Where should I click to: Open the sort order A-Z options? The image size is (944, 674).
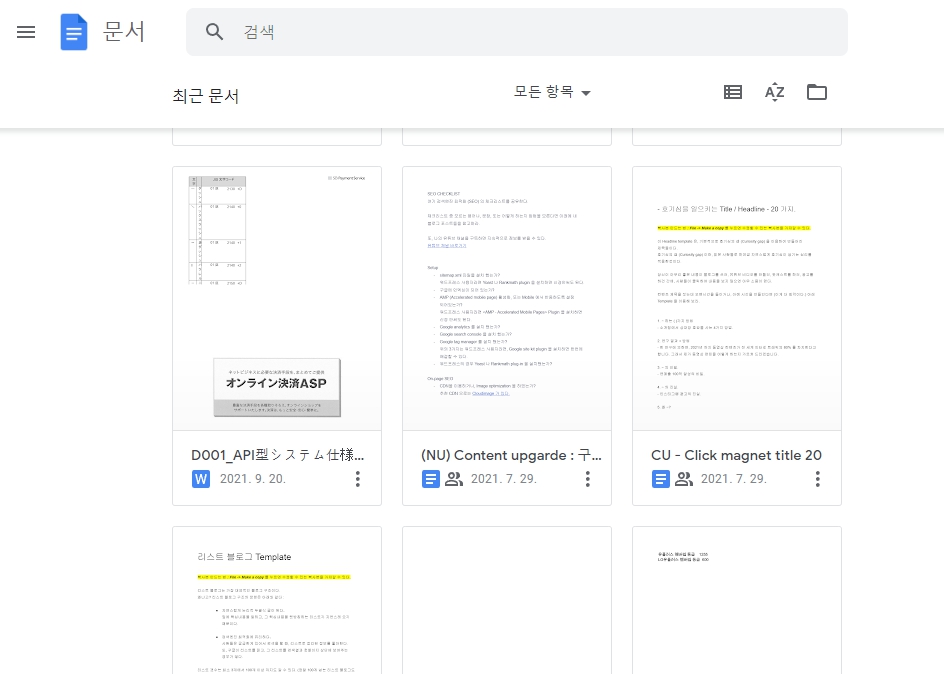775,92
